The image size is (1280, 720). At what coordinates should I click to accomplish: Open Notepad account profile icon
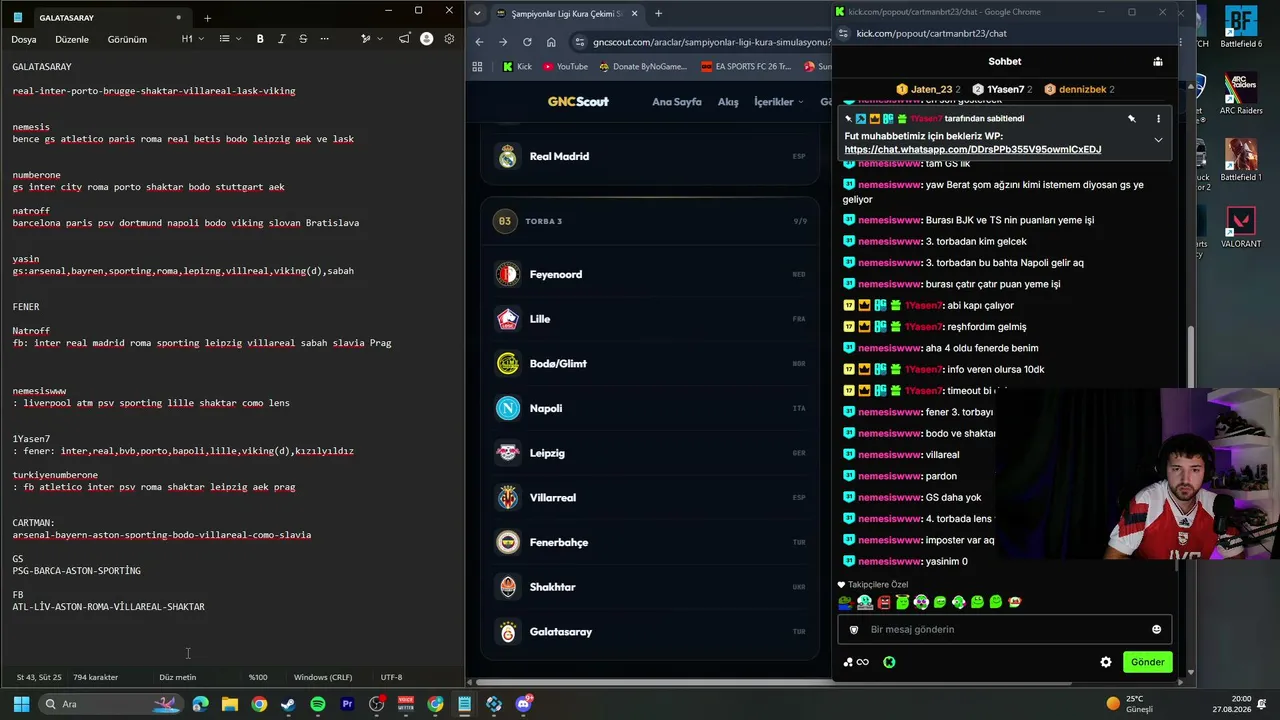point(427,39)
